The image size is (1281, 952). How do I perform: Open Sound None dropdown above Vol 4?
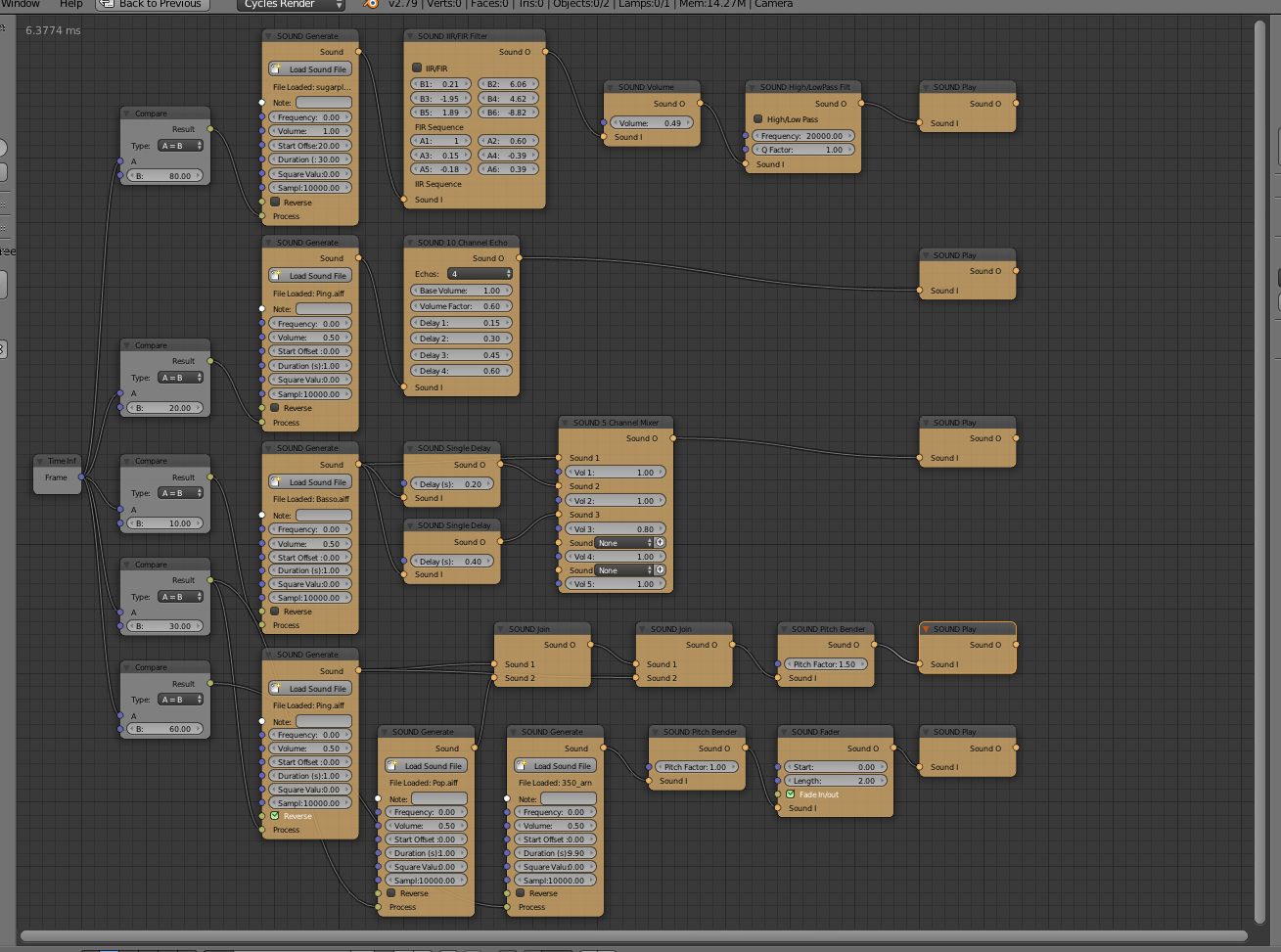tap(623, 542)
